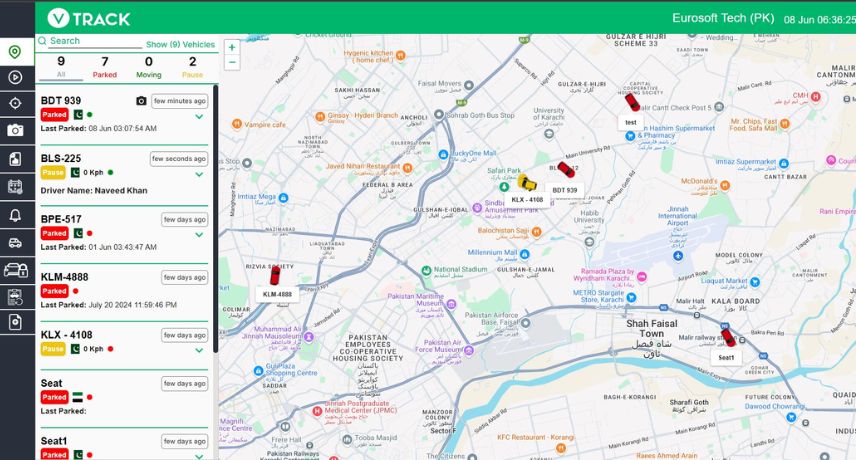This screenshot has height=460, width=856.
Task: Expand the BDT 939 vehicle details chevron
Action: pyautogui.click(x=199, y=117)
